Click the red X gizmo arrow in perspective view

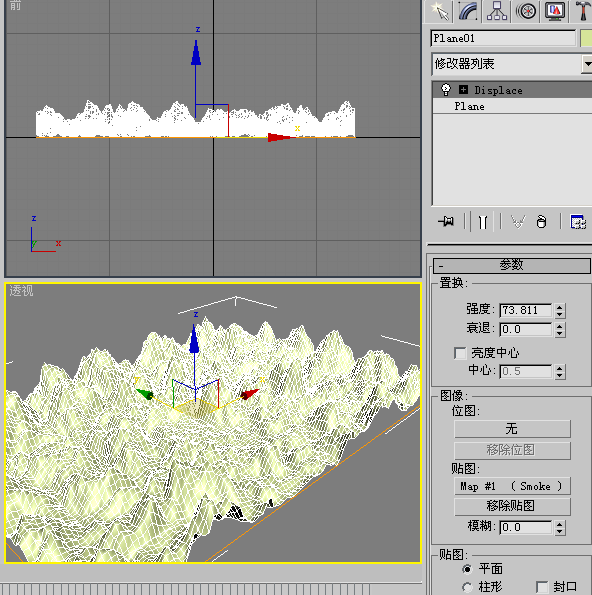point(250,394)
